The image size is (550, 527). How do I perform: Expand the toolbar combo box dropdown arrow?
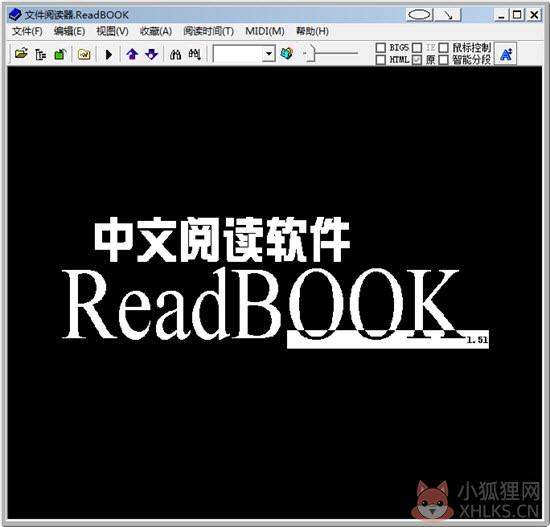click(x=269, y=54)
